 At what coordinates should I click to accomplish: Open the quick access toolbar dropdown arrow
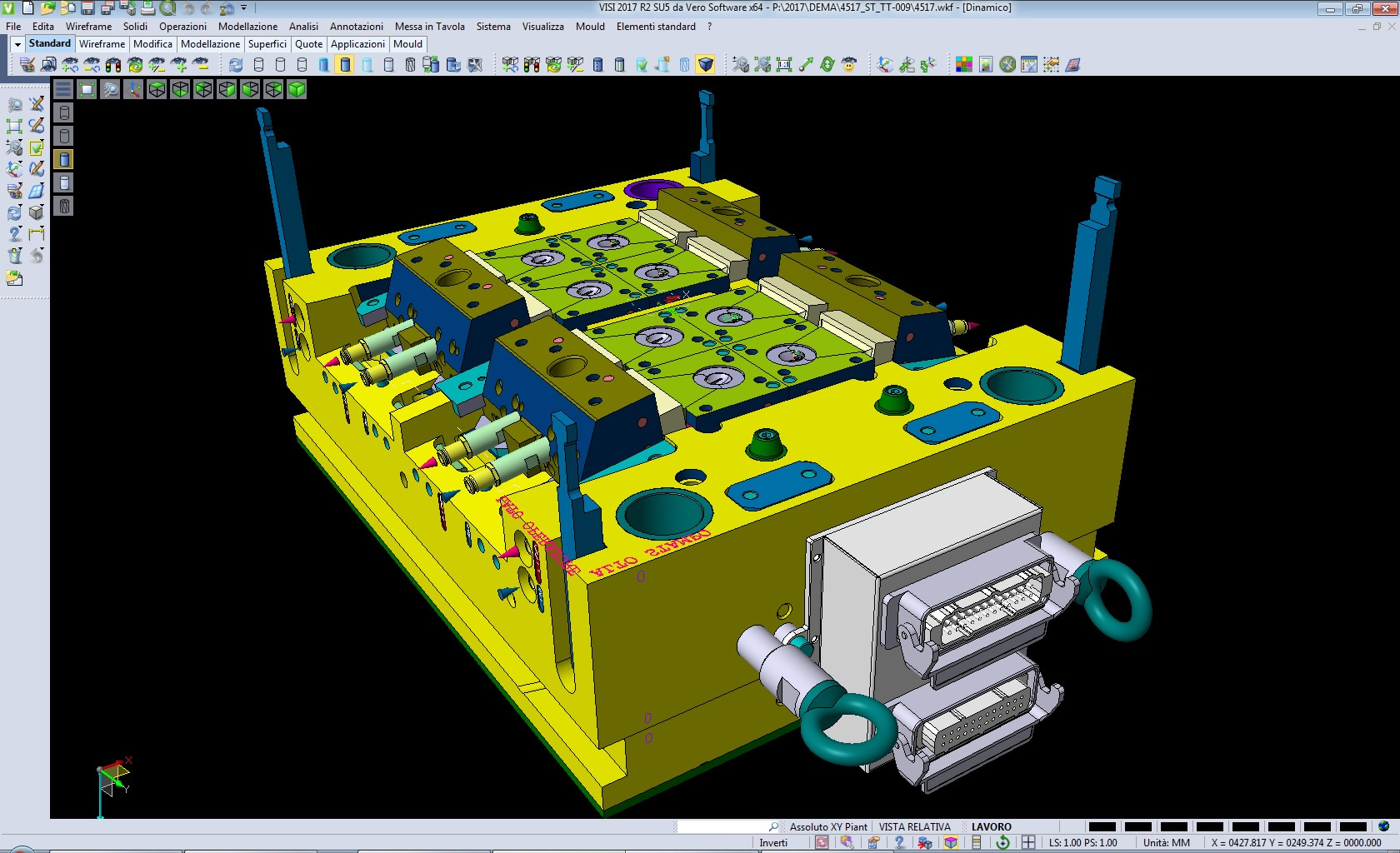[x=243, y=8]
